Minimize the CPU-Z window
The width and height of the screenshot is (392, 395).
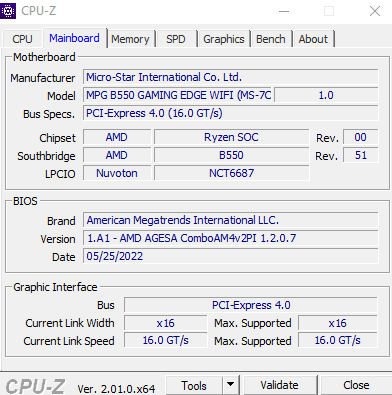point(284,11)
